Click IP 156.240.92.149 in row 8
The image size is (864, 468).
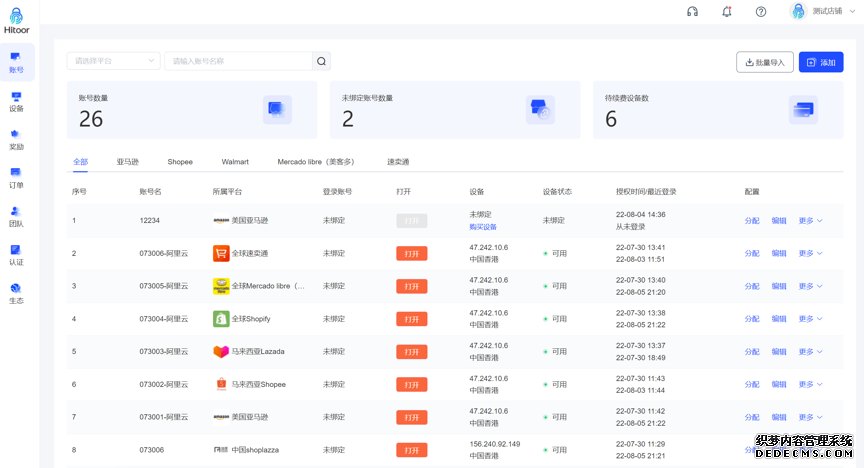(x=495, y=444)
